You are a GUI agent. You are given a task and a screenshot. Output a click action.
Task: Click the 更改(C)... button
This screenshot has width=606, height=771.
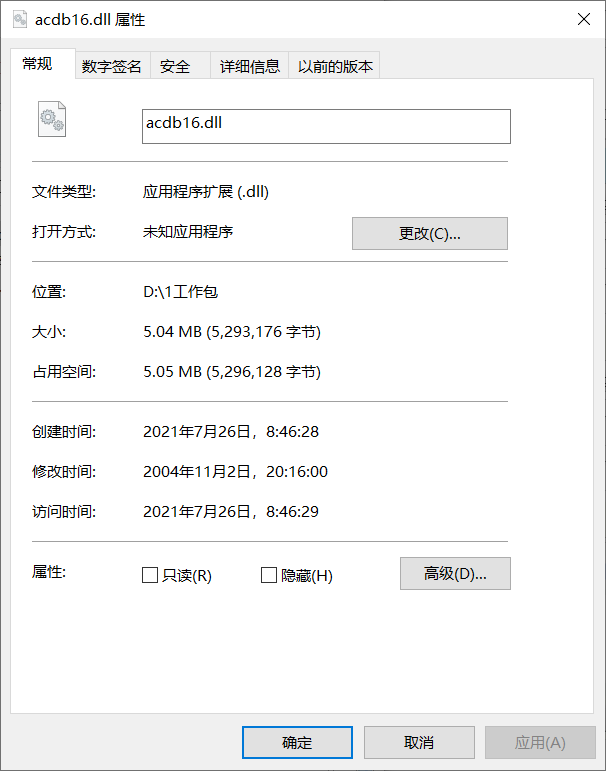[x=429, y=233]
